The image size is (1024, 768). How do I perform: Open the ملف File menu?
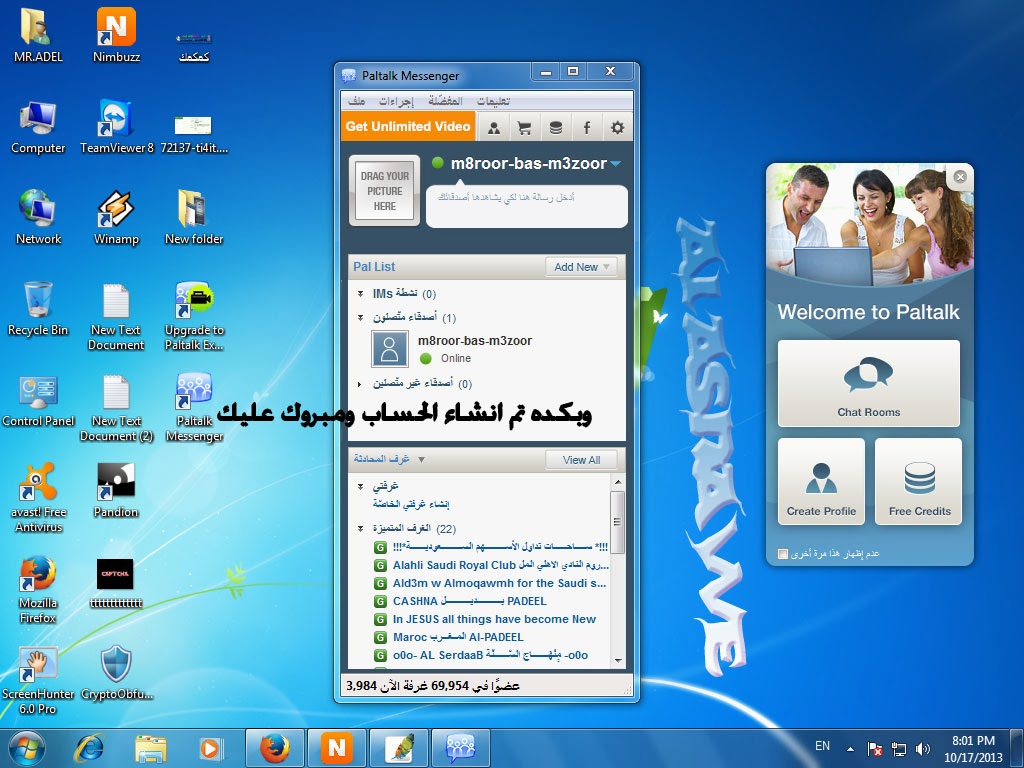(356, 101)
